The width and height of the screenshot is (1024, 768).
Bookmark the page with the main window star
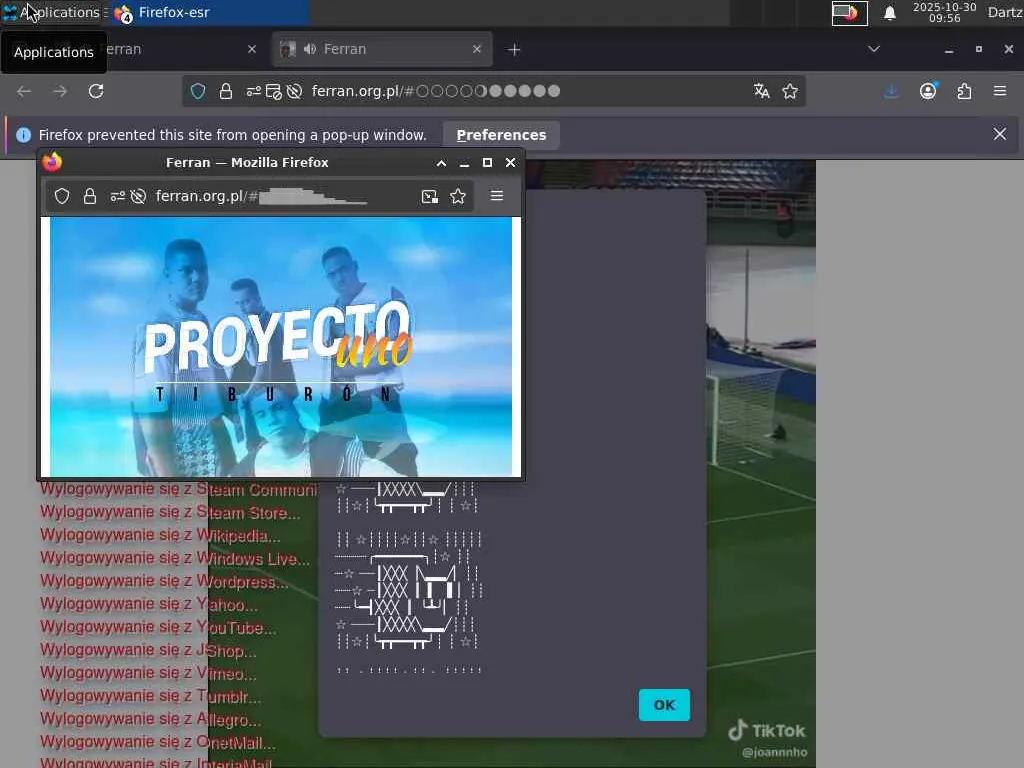pos(790,91)
